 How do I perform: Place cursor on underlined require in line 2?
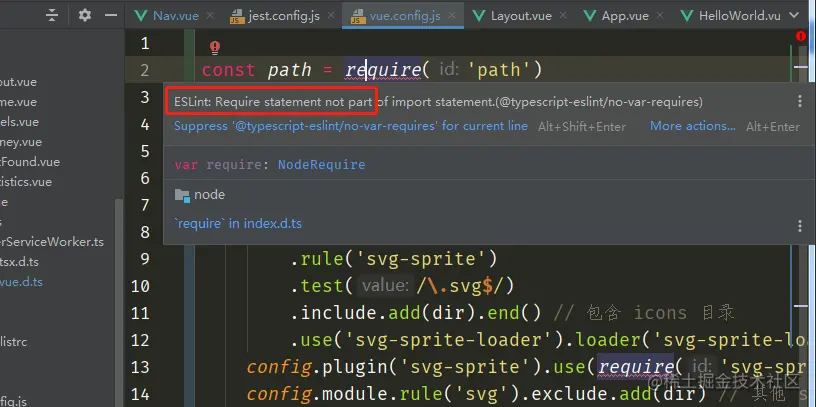[x=382, y=70]
